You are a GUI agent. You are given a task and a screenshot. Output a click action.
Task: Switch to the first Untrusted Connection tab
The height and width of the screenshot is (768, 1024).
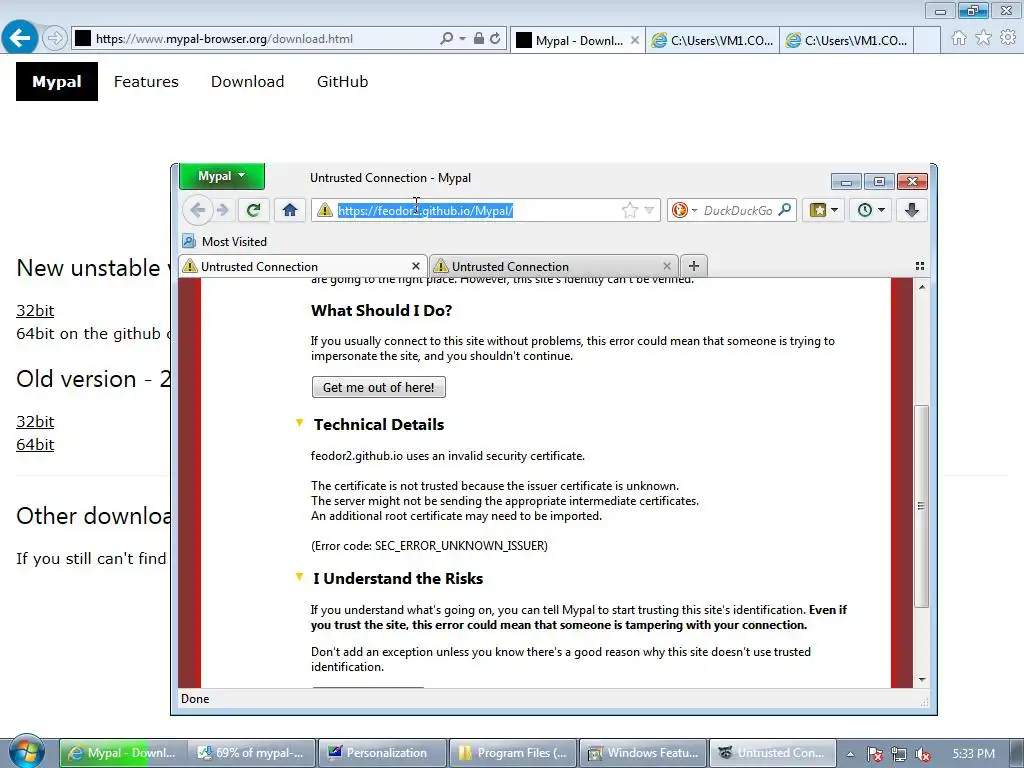303,266
